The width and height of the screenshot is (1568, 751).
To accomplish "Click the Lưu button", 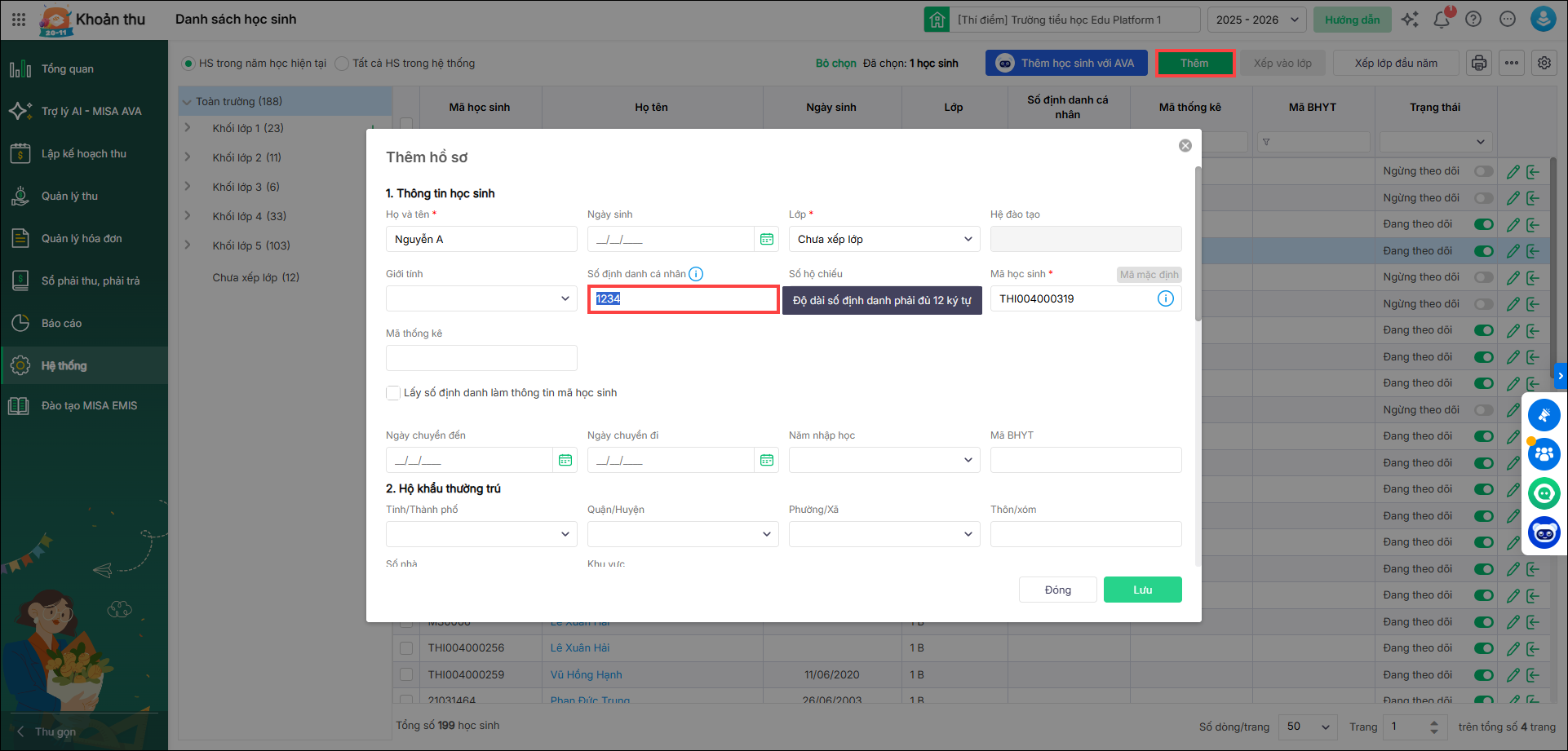I will coord(1142,590).
